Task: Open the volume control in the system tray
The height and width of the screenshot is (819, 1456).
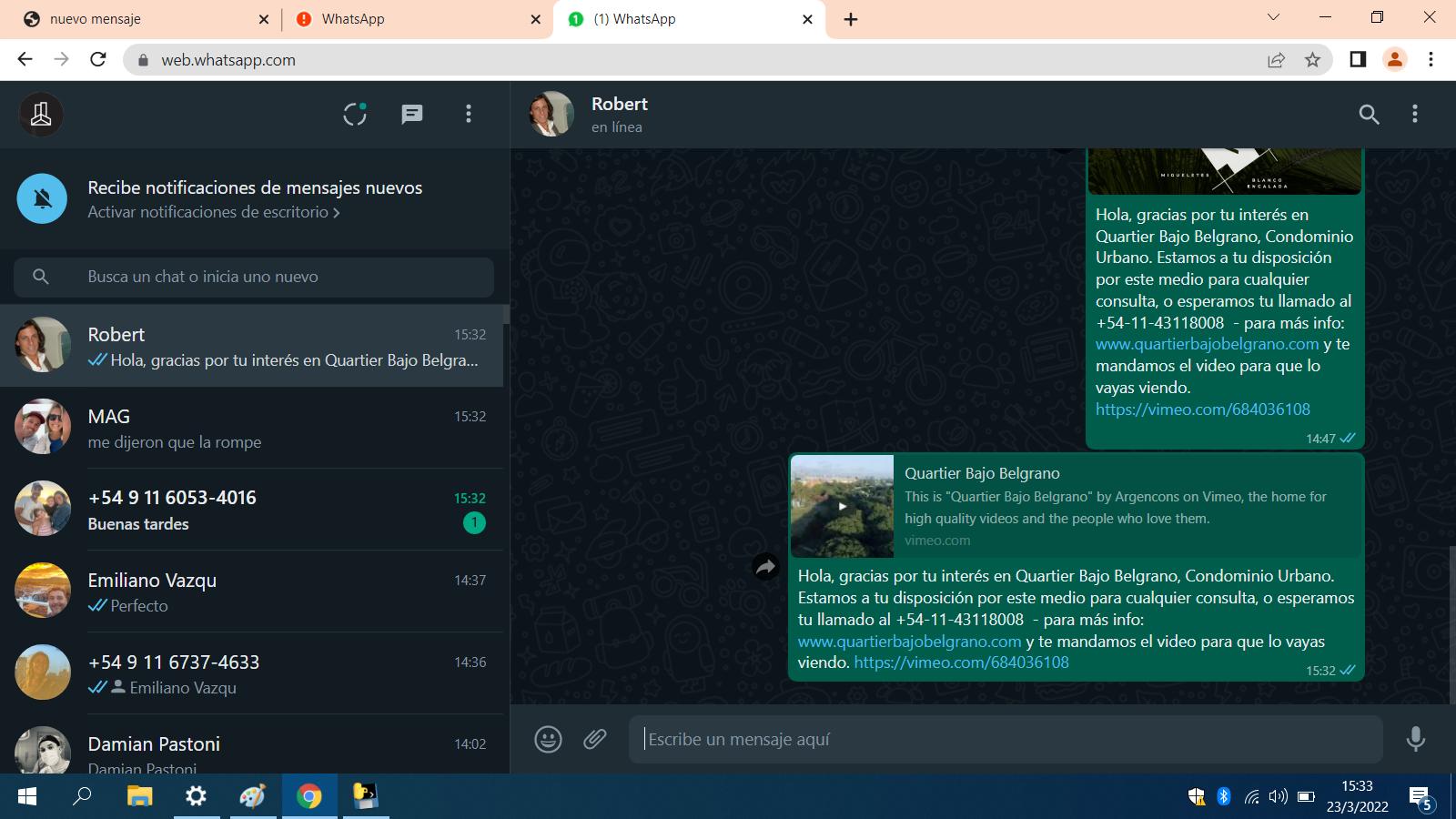Action: tap(1279, 797)
